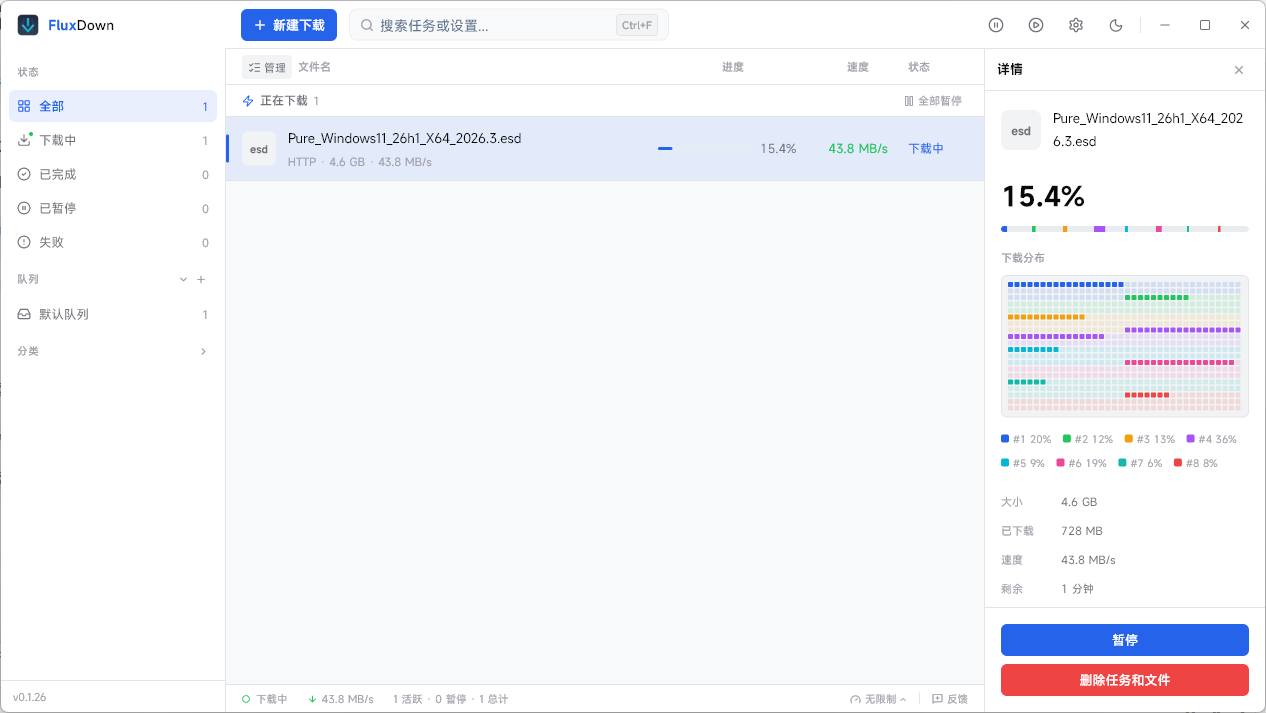Close the 详情 details panel
This screenshot has height=713, width=1266.
pyautogui.click(x=1238, y=70)
